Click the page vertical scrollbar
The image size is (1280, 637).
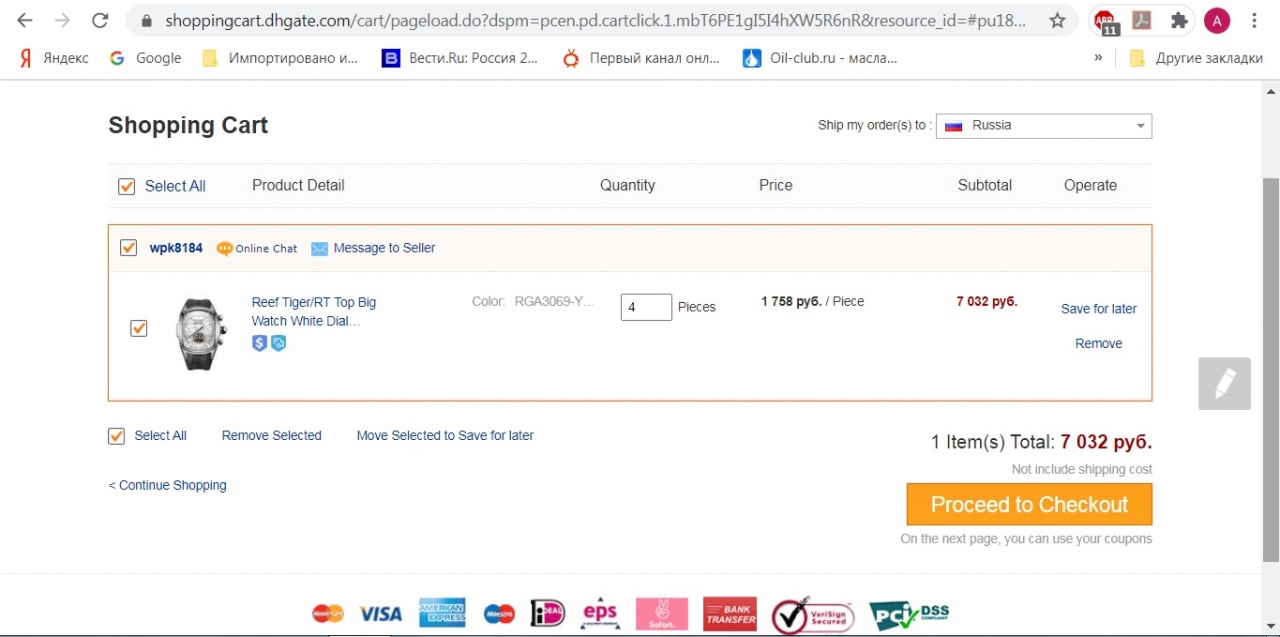pos(1271,370)
